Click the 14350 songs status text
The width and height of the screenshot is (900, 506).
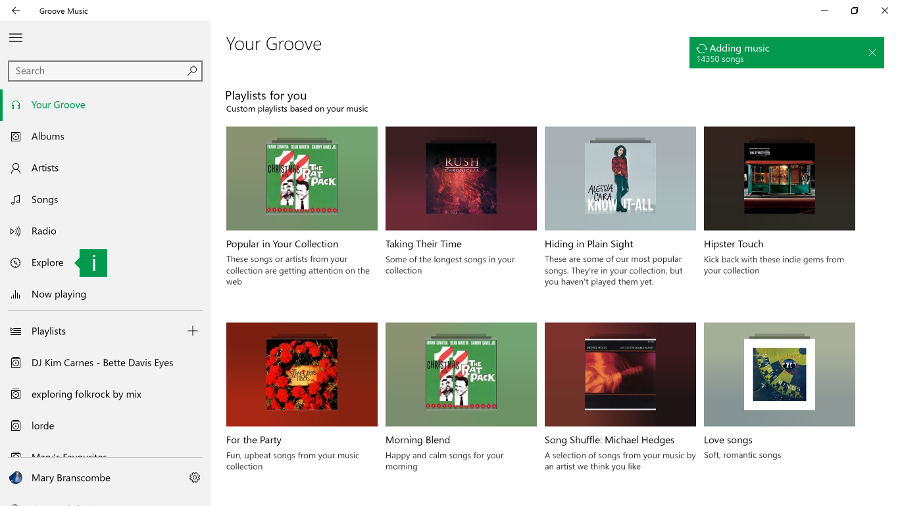720,59
